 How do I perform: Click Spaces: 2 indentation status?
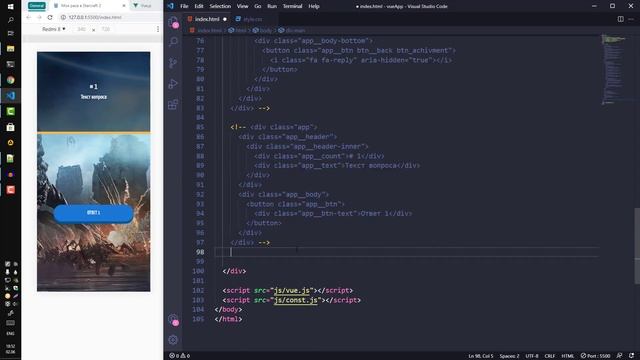(509, 356)
